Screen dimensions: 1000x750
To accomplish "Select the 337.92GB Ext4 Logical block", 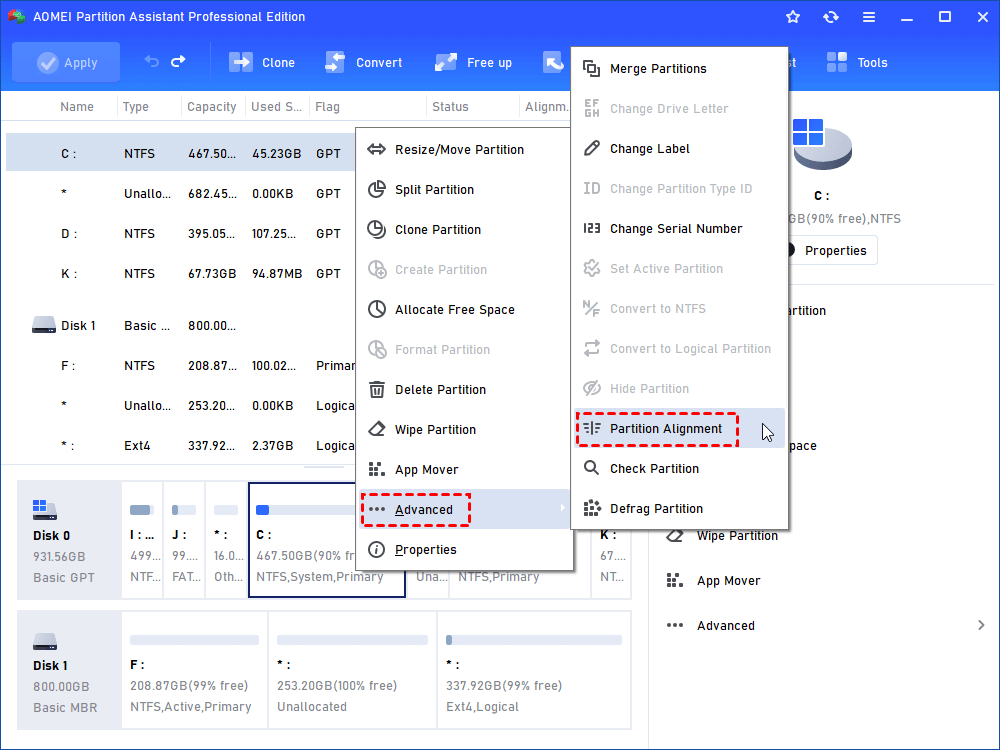I will click(534, 670).
